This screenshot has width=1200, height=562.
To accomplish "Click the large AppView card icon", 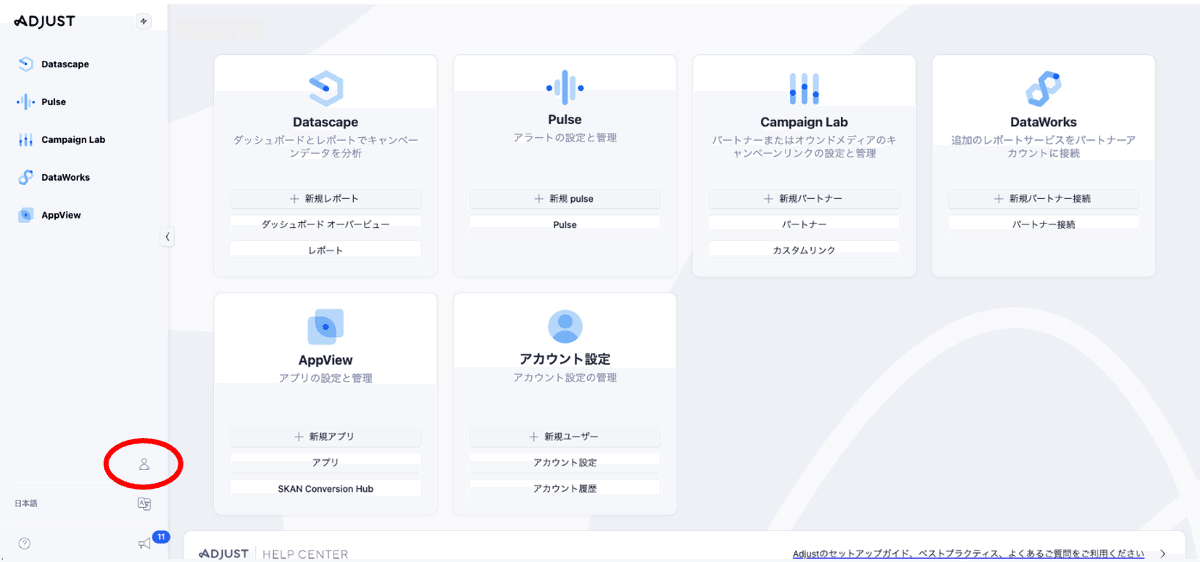I will [325, 327].
